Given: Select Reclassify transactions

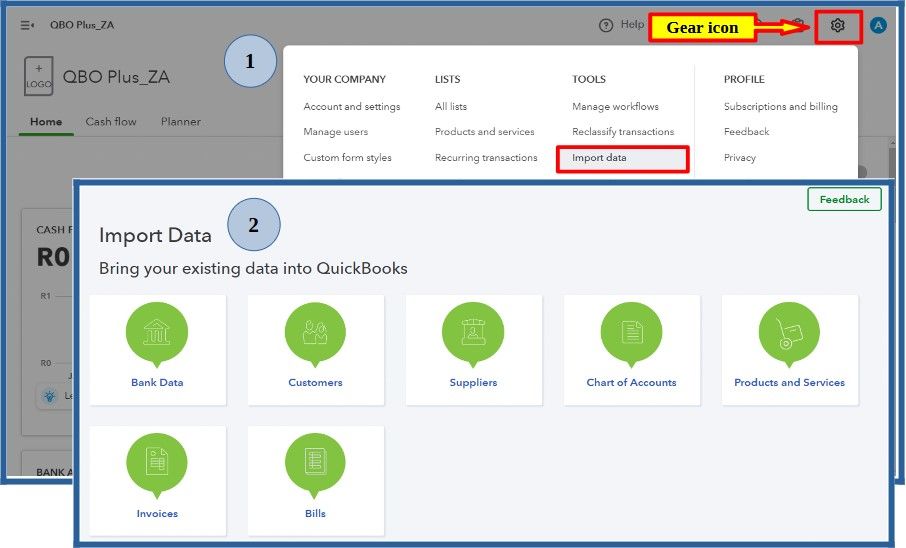Looking at the screenshot, I should (623, 132).
